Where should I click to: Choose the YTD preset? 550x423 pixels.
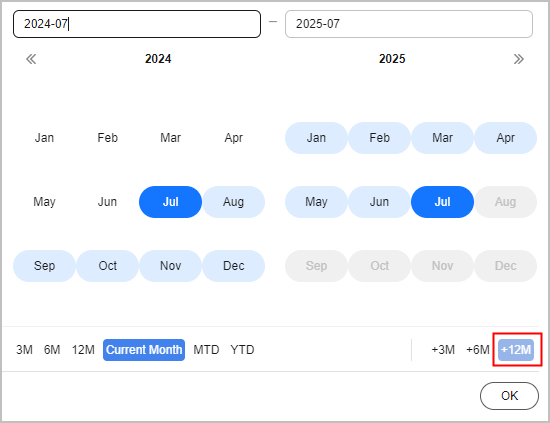point(242,350)
